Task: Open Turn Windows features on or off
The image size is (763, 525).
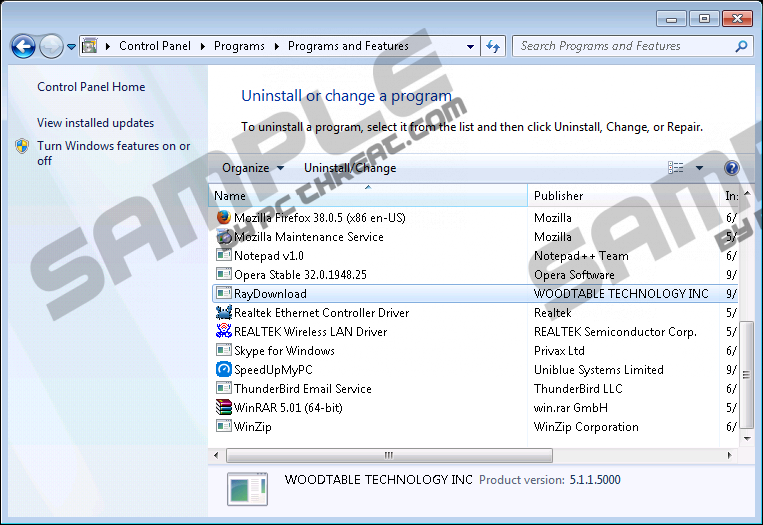Action: click(x=113, y=153)
